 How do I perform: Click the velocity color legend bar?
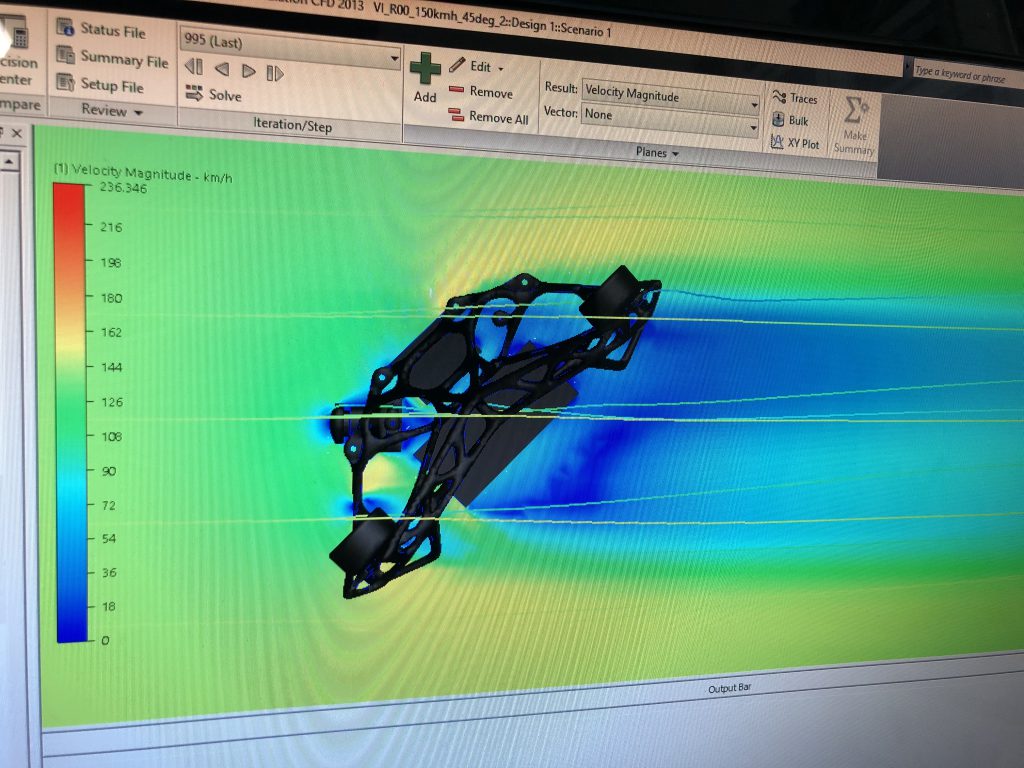coord(71,413)
